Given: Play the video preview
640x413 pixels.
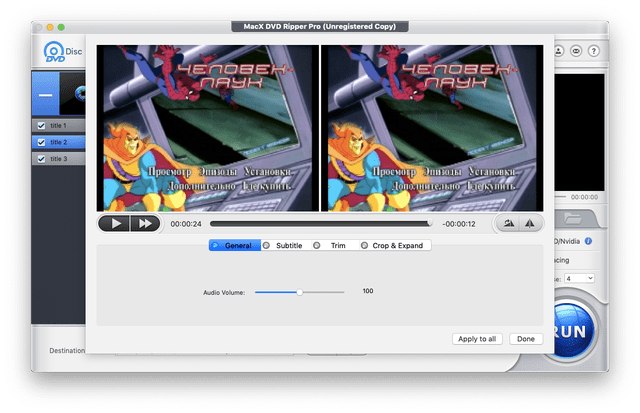Looking at the screenshot, I should click(114, 224).
